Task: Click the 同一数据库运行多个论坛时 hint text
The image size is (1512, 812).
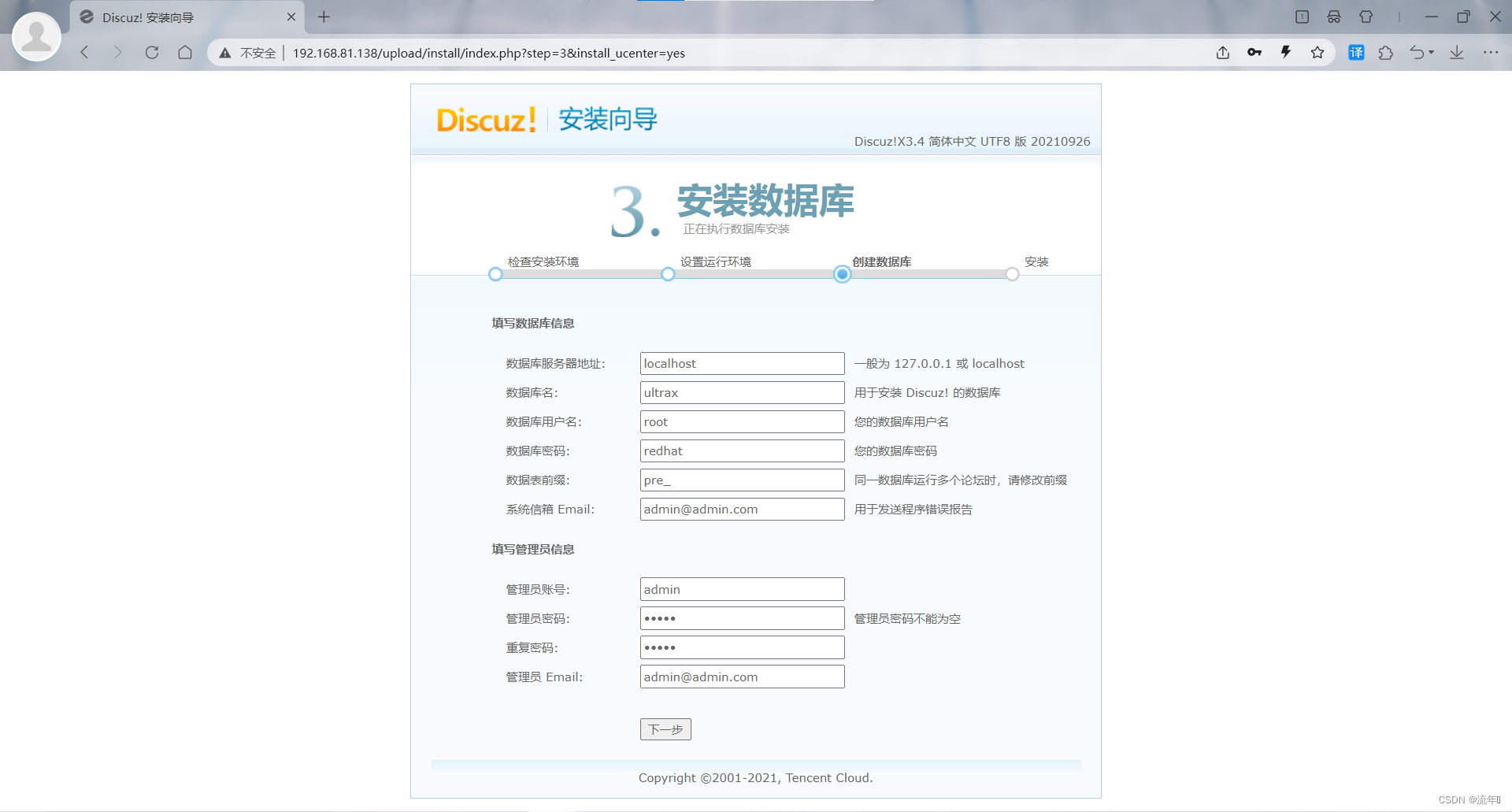Action: (961, 480)
